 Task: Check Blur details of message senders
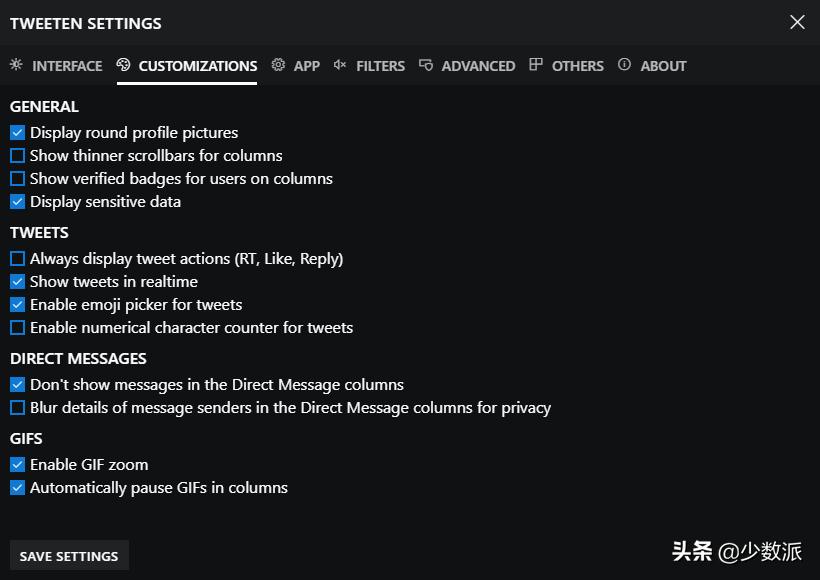pyautogui.click(x=17, y=407)
